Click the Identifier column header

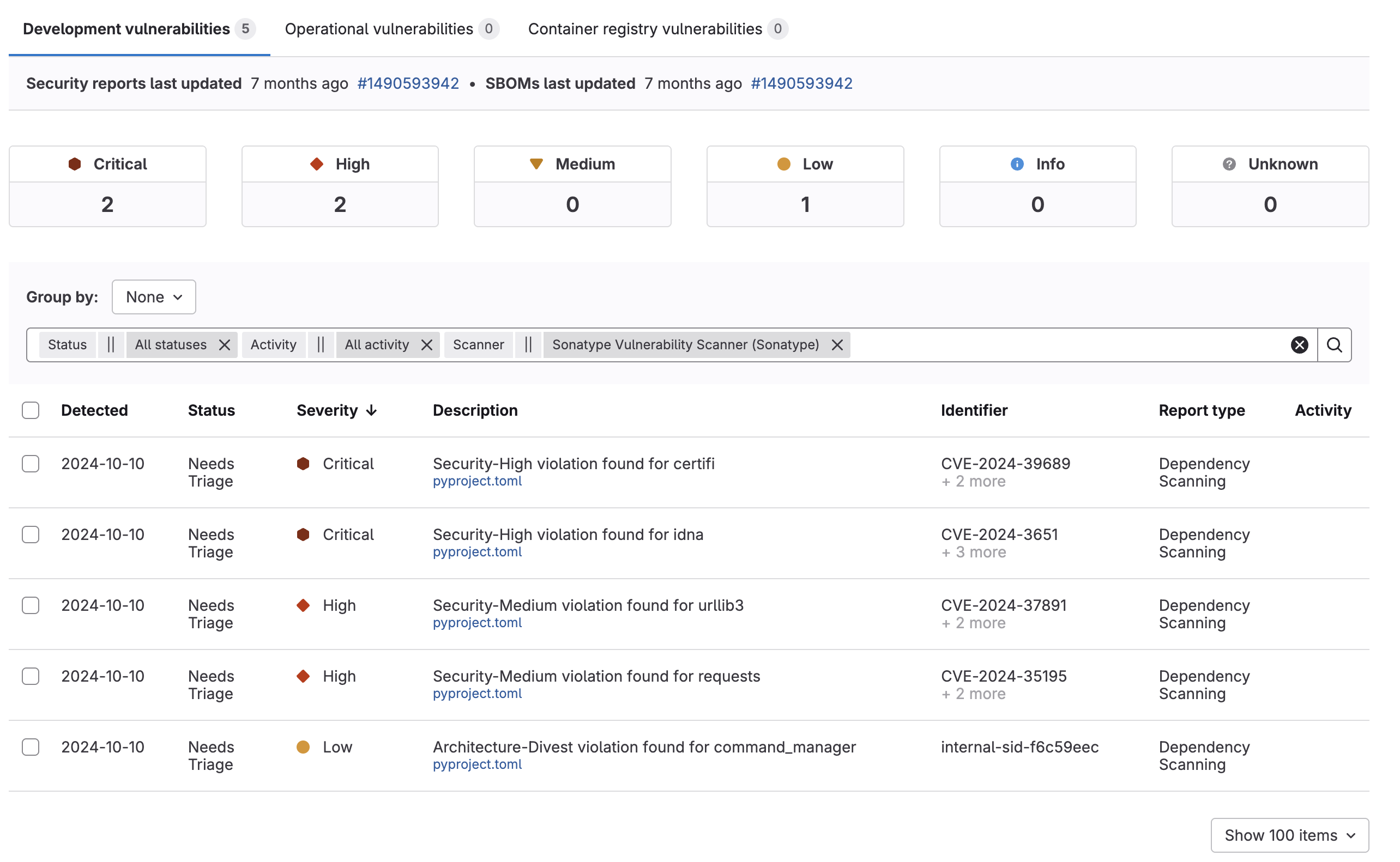coord(974,410)
